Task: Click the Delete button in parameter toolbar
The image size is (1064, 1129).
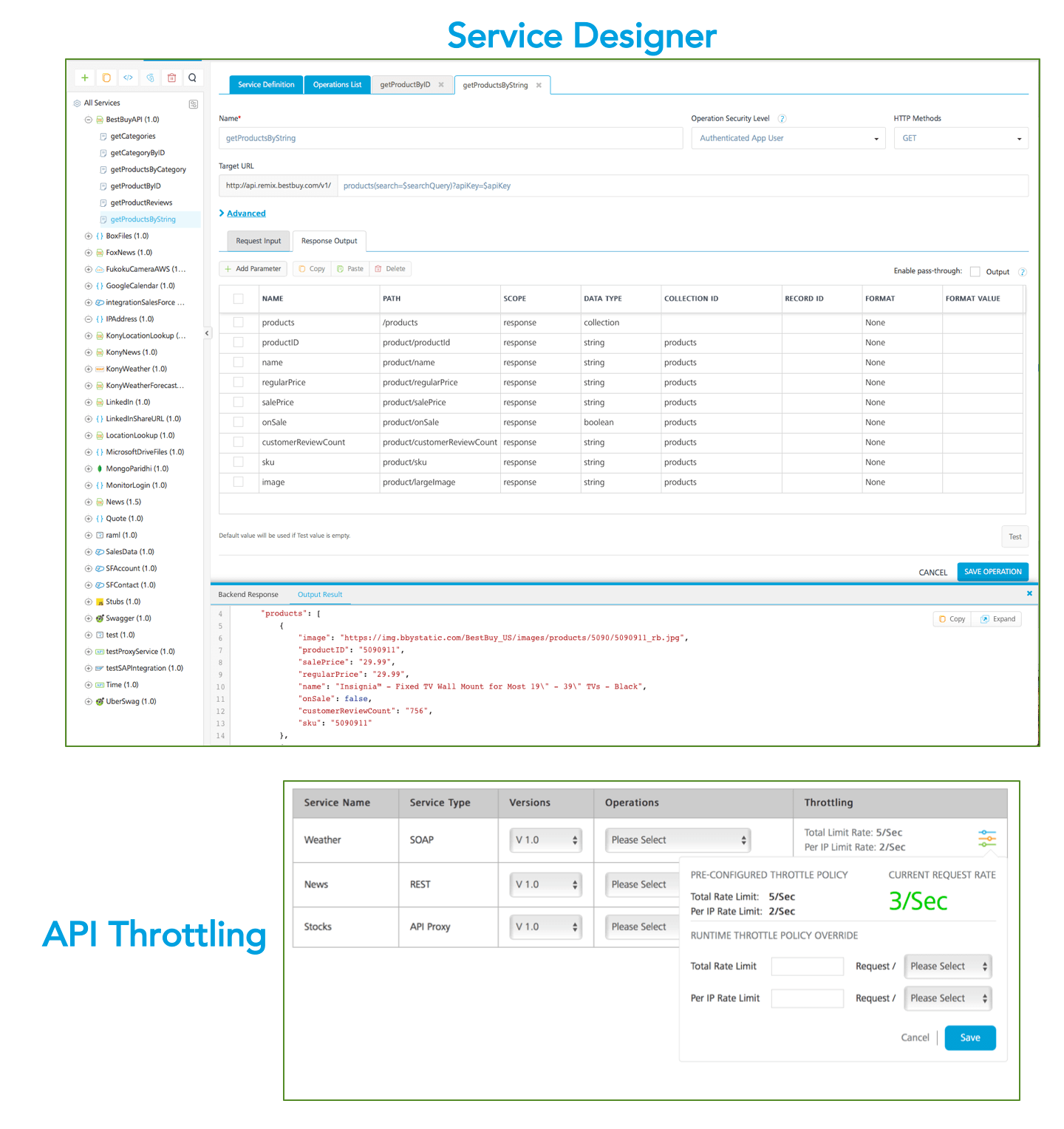Action: coord(390,269)
